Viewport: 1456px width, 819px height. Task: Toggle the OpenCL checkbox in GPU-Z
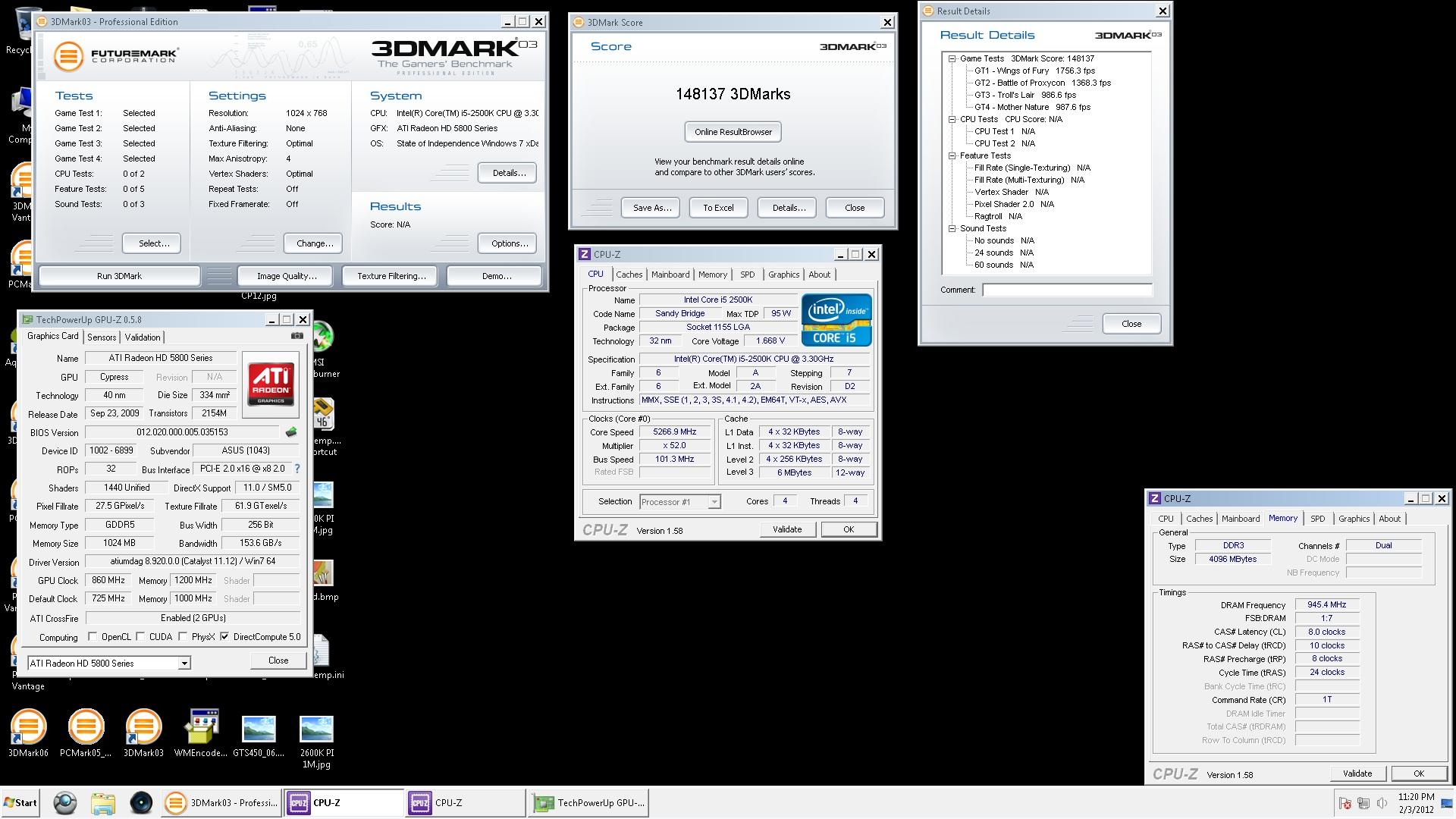pos(93,637)
